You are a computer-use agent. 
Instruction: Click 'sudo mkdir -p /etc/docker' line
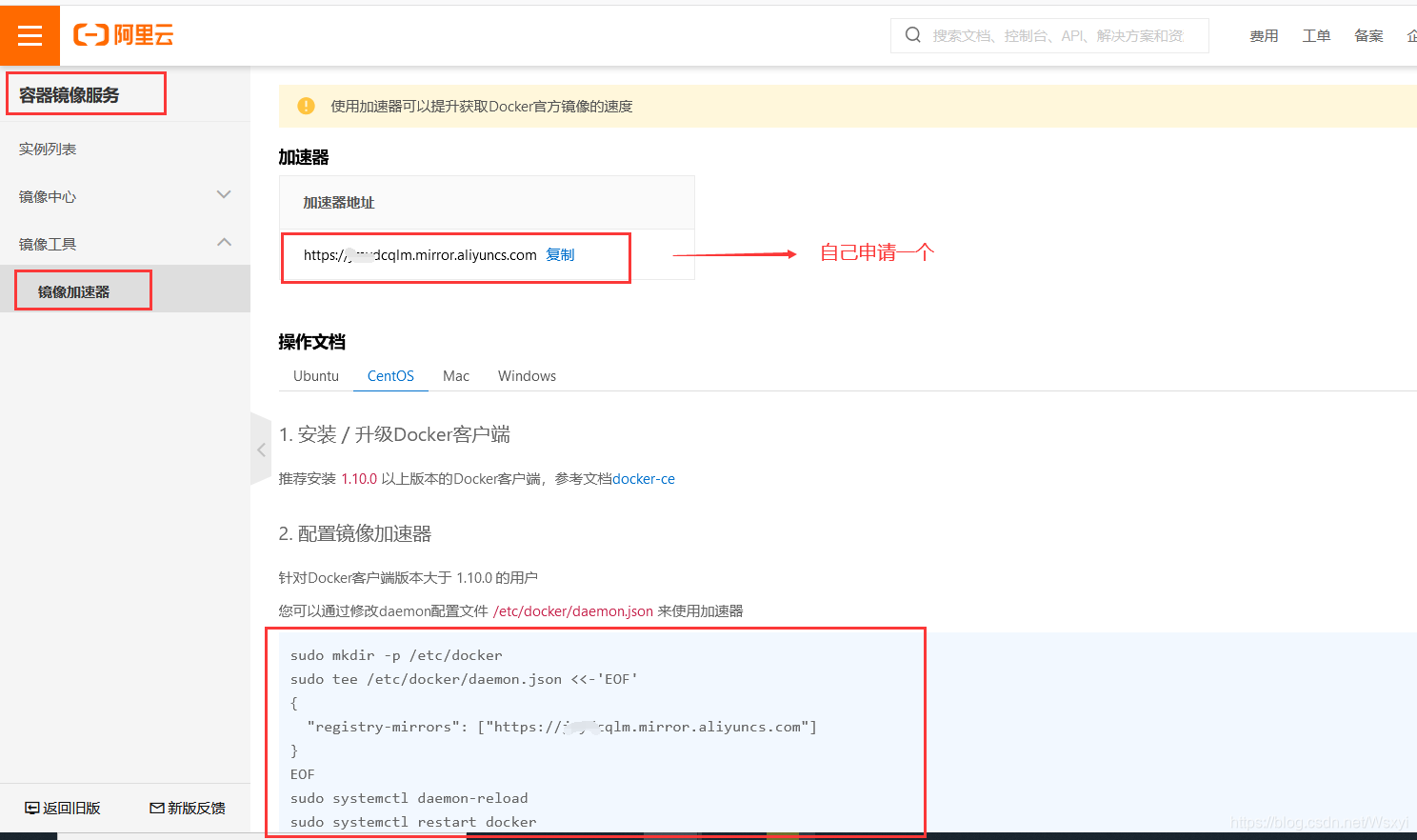click(396, 655)
